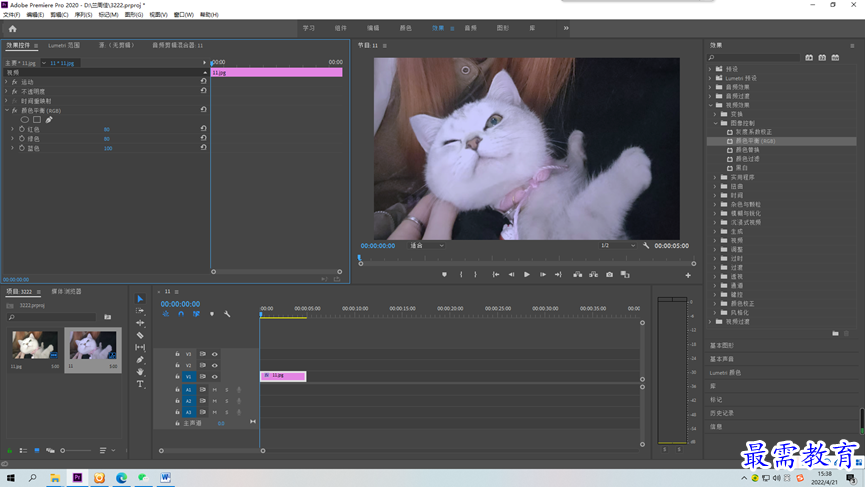
Task: Select the Track Select Forward tool
Action: click(140, 311)
